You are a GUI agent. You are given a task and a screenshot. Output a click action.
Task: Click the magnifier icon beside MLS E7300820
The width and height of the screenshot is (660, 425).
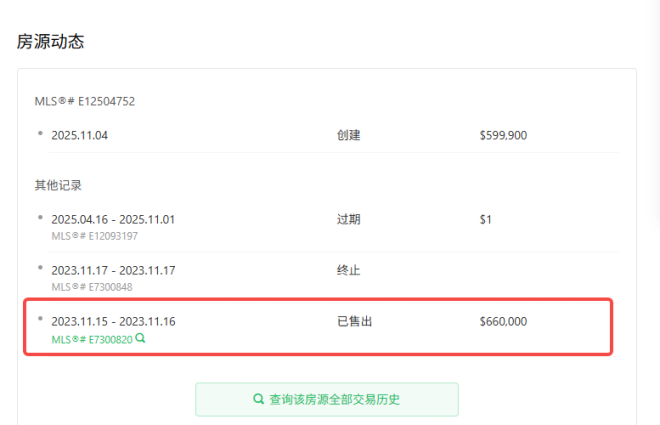(x=141, y=338)
